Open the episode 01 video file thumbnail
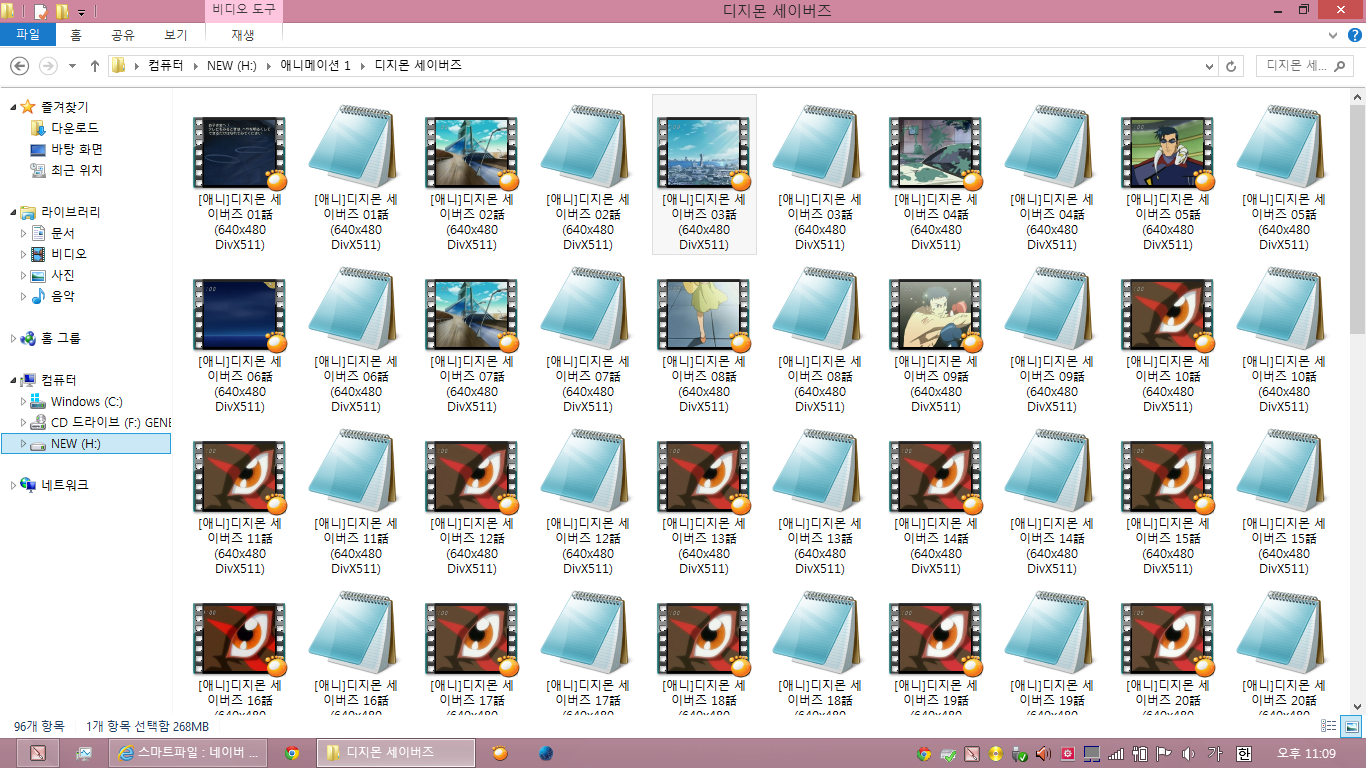This screenshot has width=1366, height=768. (x=240, y=152)
